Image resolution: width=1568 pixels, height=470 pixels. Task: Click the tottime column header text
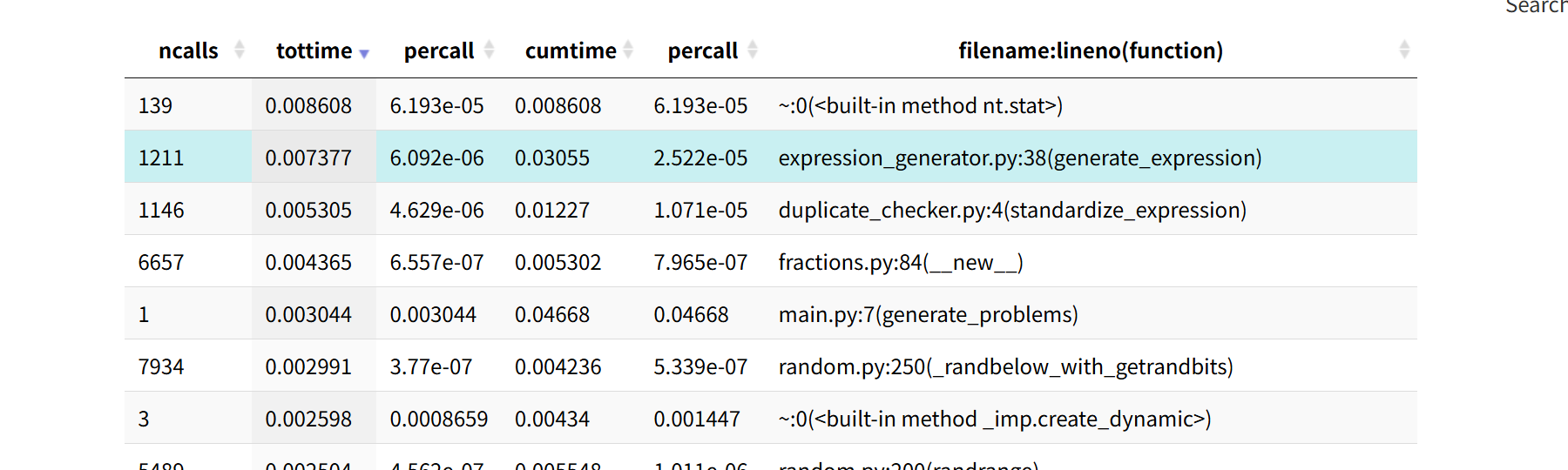(314, 51)
